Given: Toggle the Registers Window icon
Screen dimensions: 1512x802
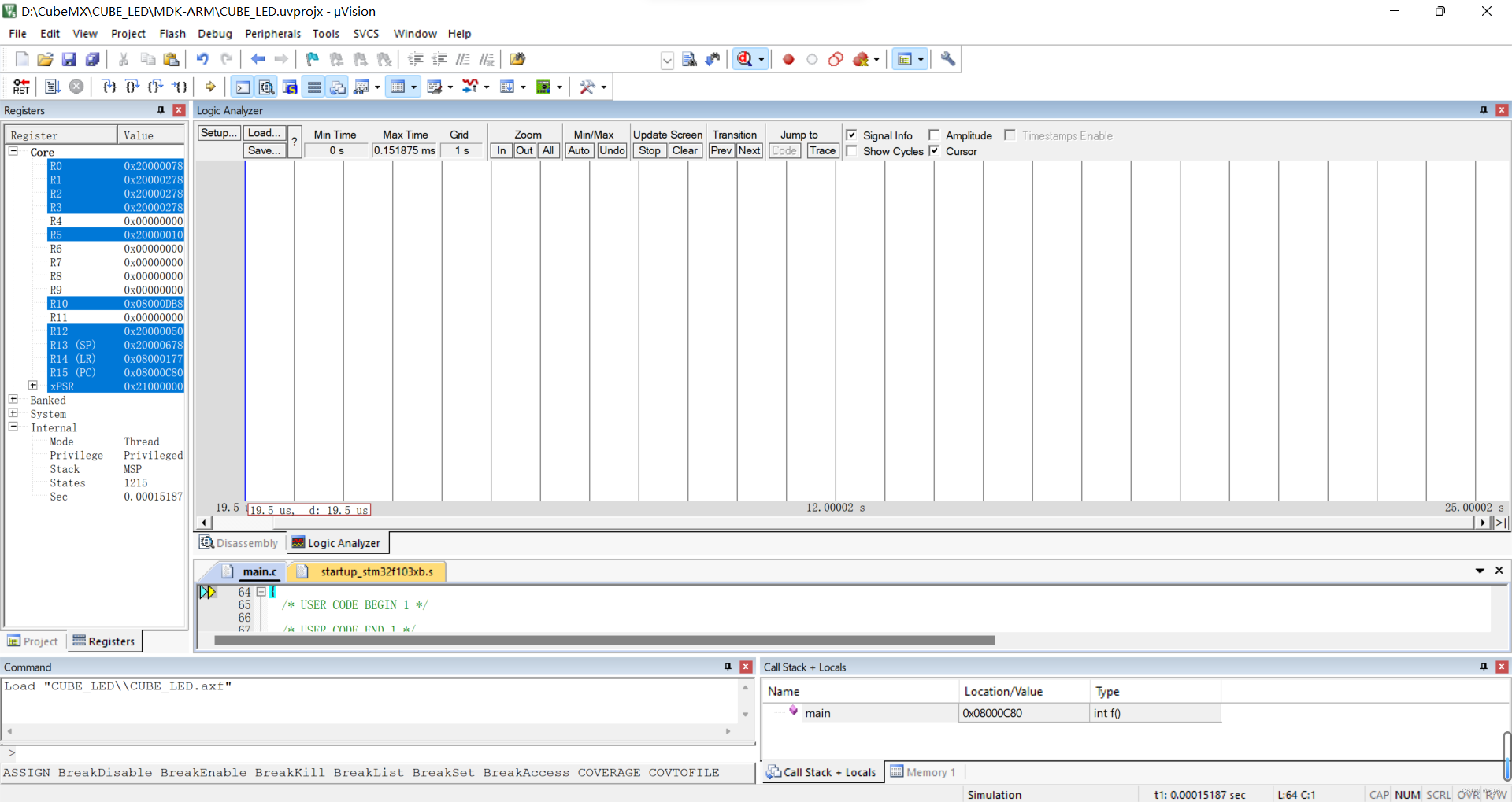Looking at the screenshot, I should click(x=314, y=87).
